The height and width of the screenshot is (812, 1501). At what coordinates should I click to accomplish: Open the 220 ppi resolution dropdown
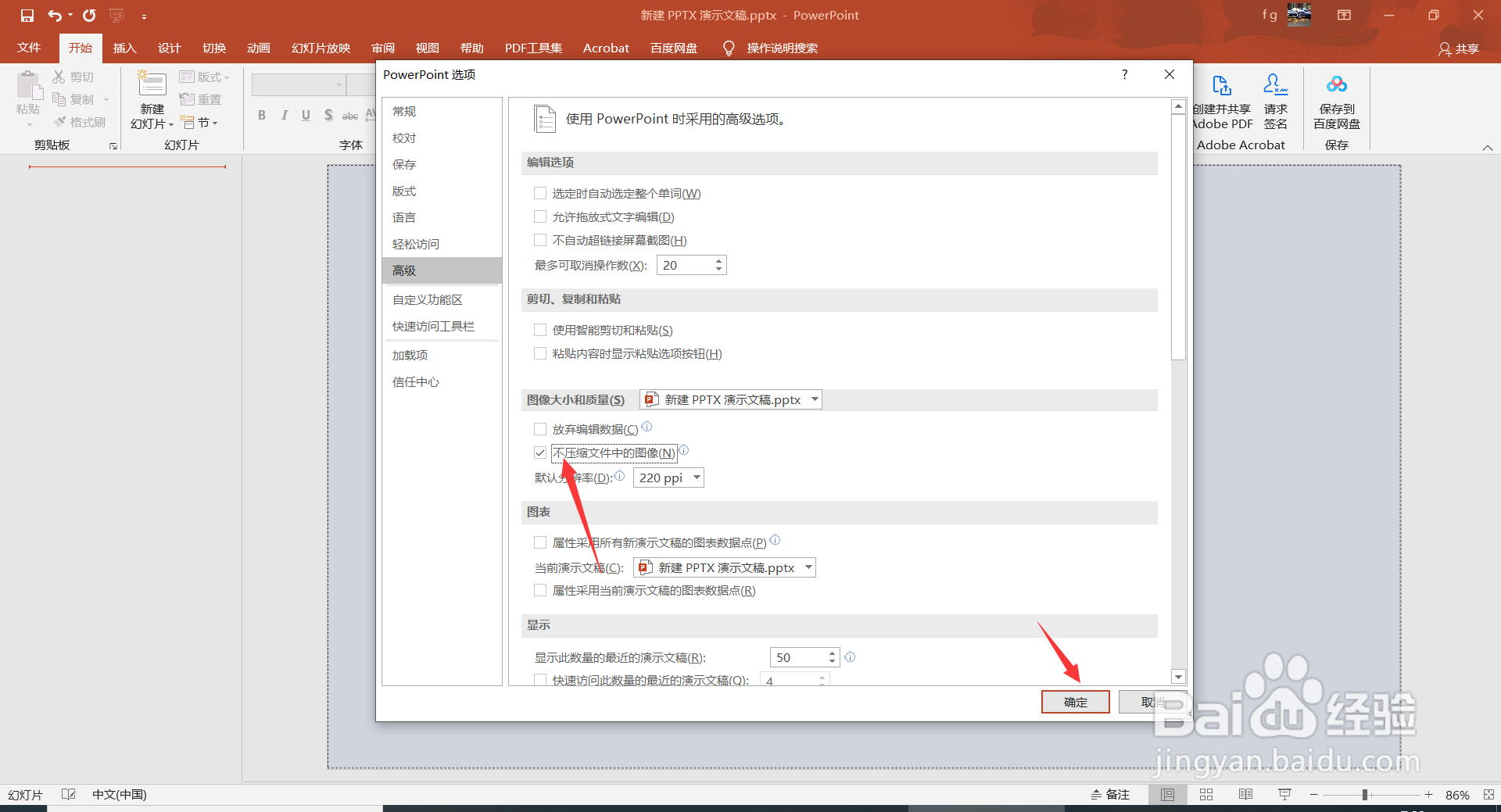(x=668, y=478)
